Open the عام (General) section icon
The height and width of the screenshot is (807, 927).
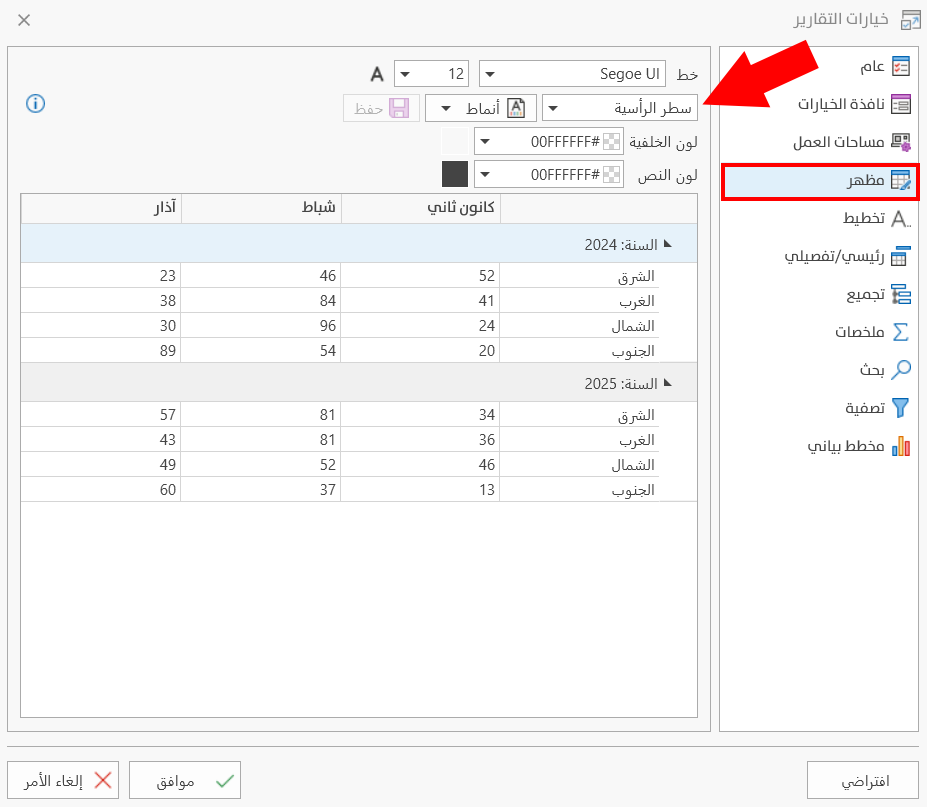(900, 67)
